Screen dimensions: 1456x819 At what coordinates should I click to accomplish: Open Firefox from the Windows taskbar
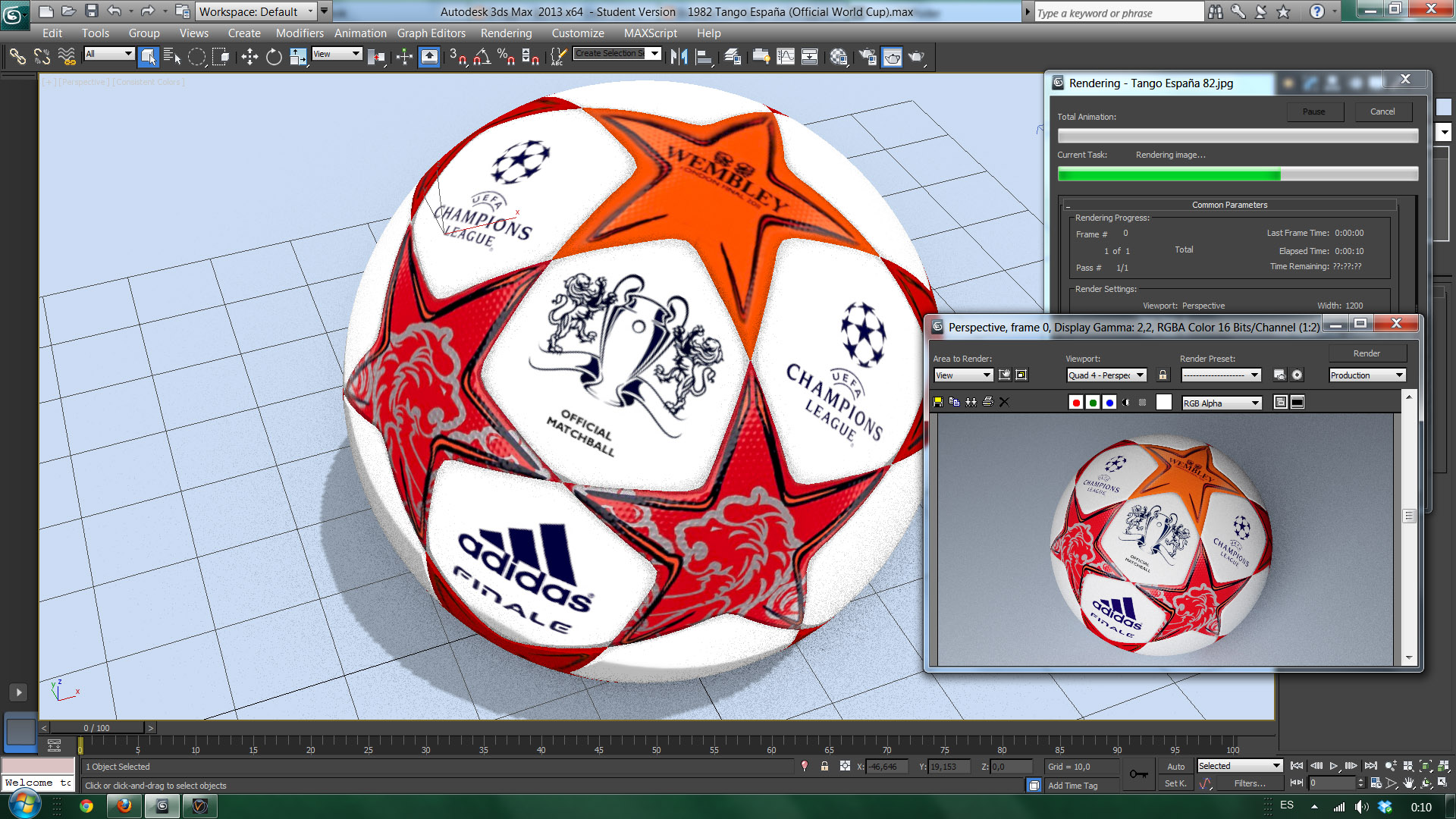[124, 806]
